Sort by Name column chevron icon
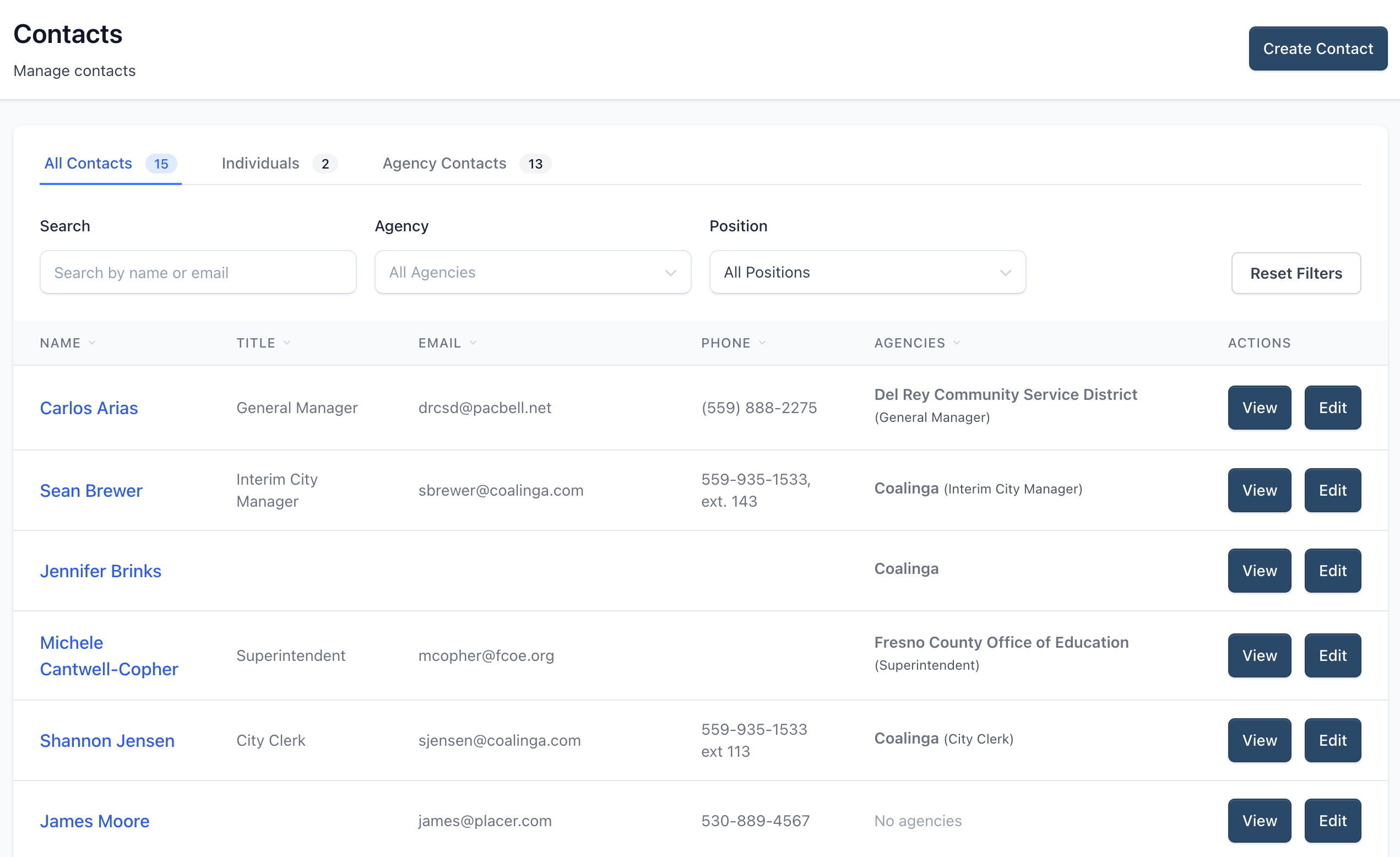This screenshot has height=857, width=1400. (92, 343)
